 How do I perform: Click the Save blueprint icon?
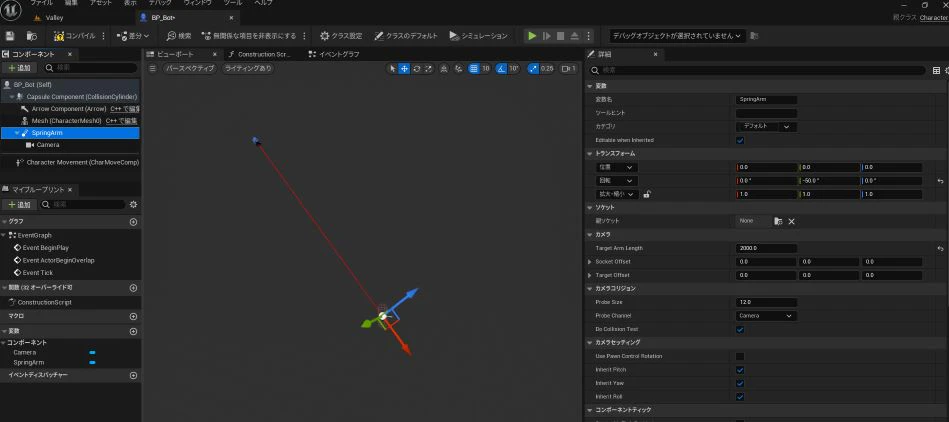[10, 36]
